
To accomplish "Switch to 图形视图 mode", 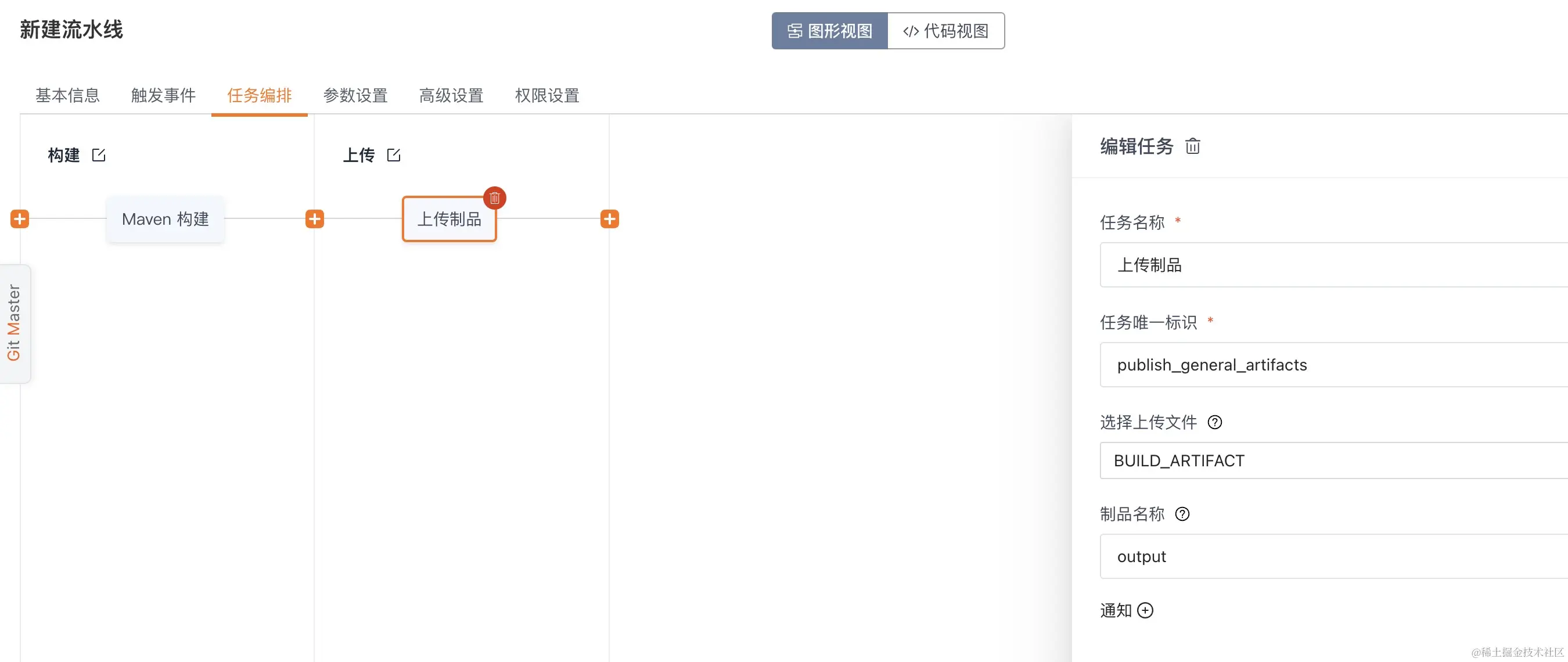I will (830, 31).
